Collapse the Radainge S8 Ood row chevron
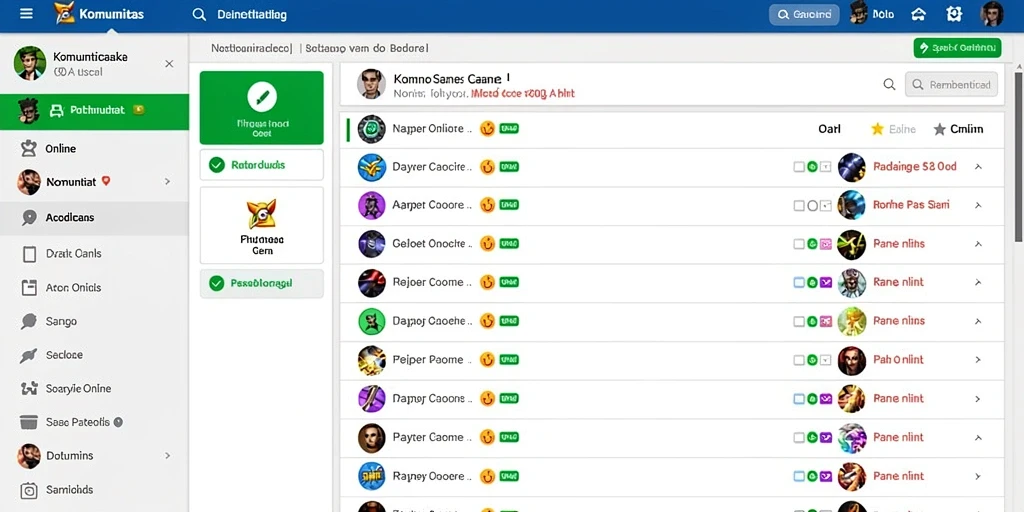Viewport: 1024px width, 512px height. pos(978,167)
